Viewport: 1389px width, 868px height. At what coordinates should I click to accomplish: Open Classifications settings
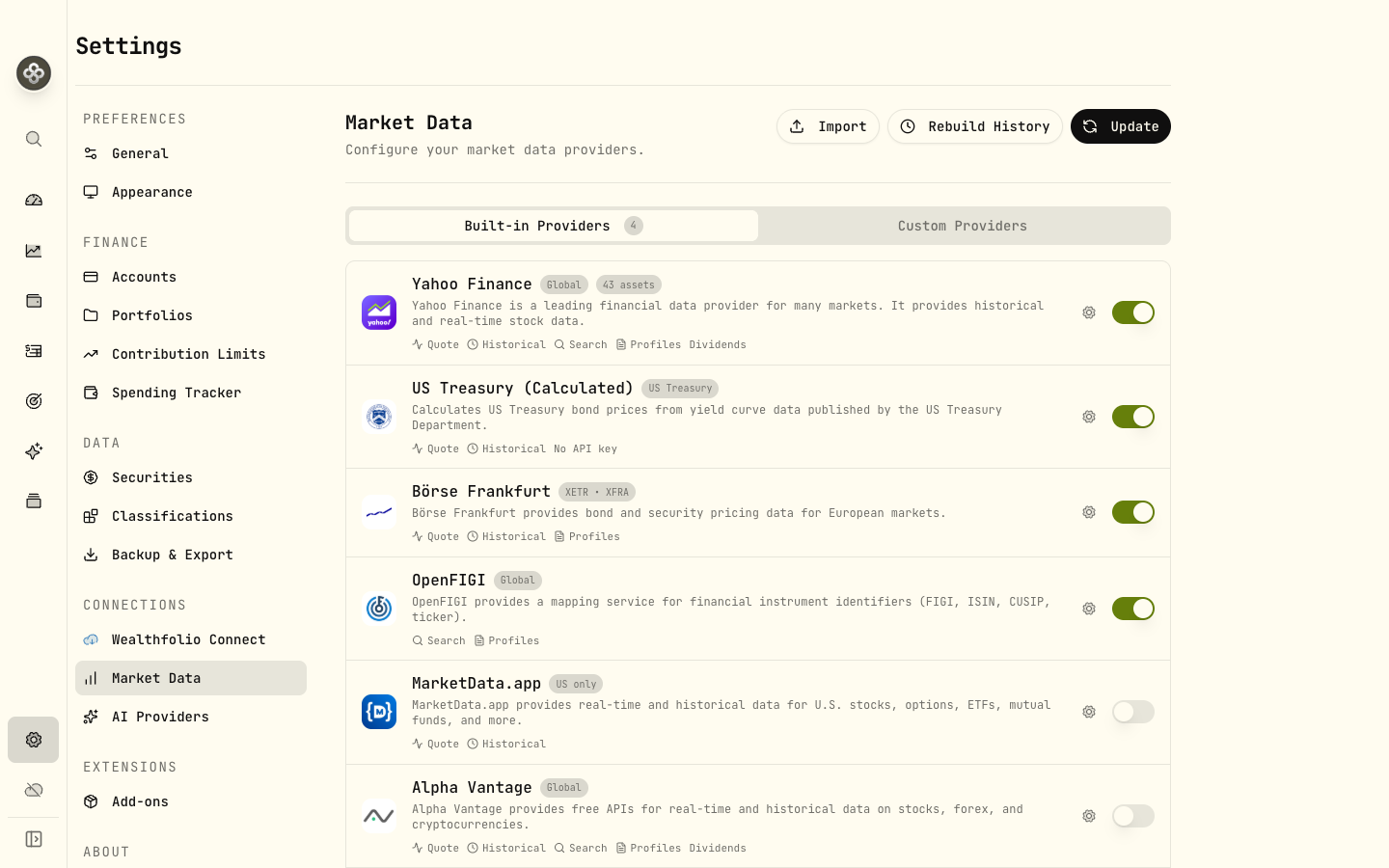click(x=191, y=516)
